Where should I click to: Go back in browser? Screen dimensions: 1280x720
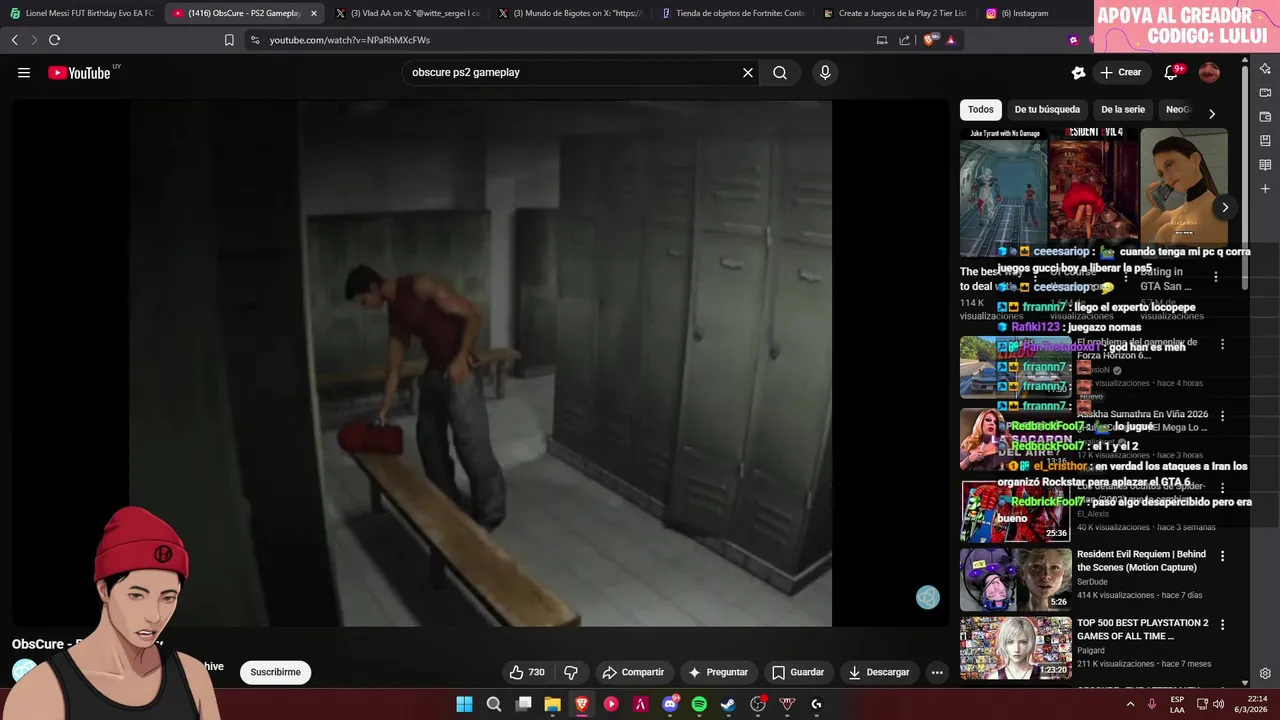[x=14, y=40]
